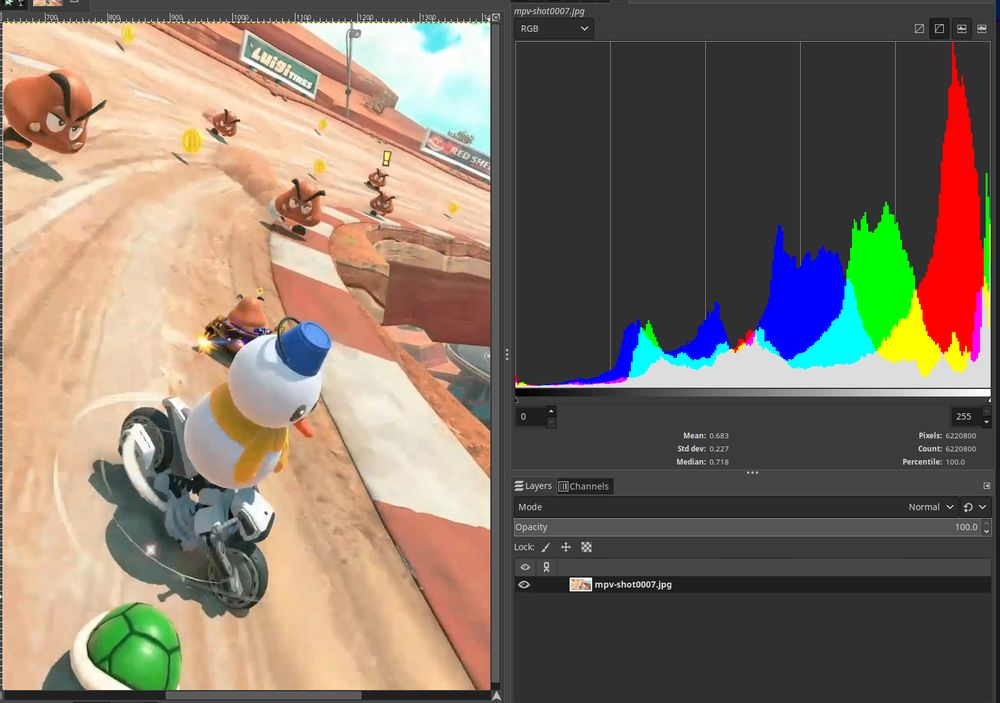Image resolution: width=1000 pixels, height=703 pixels.
Task: Click the histogram black point triangle marker
Action: 517,400
